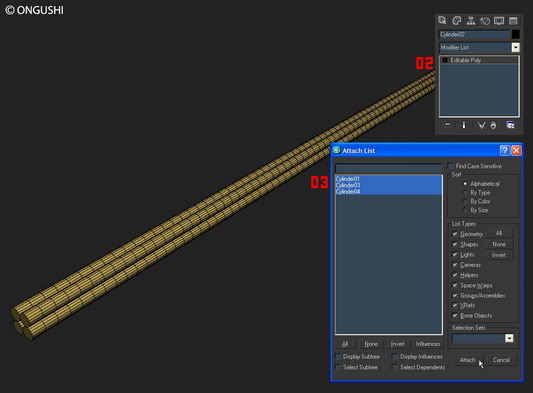Open the Hierarchy panel icon
This screenshot has width=533, height=393.
tap(471, 20)
